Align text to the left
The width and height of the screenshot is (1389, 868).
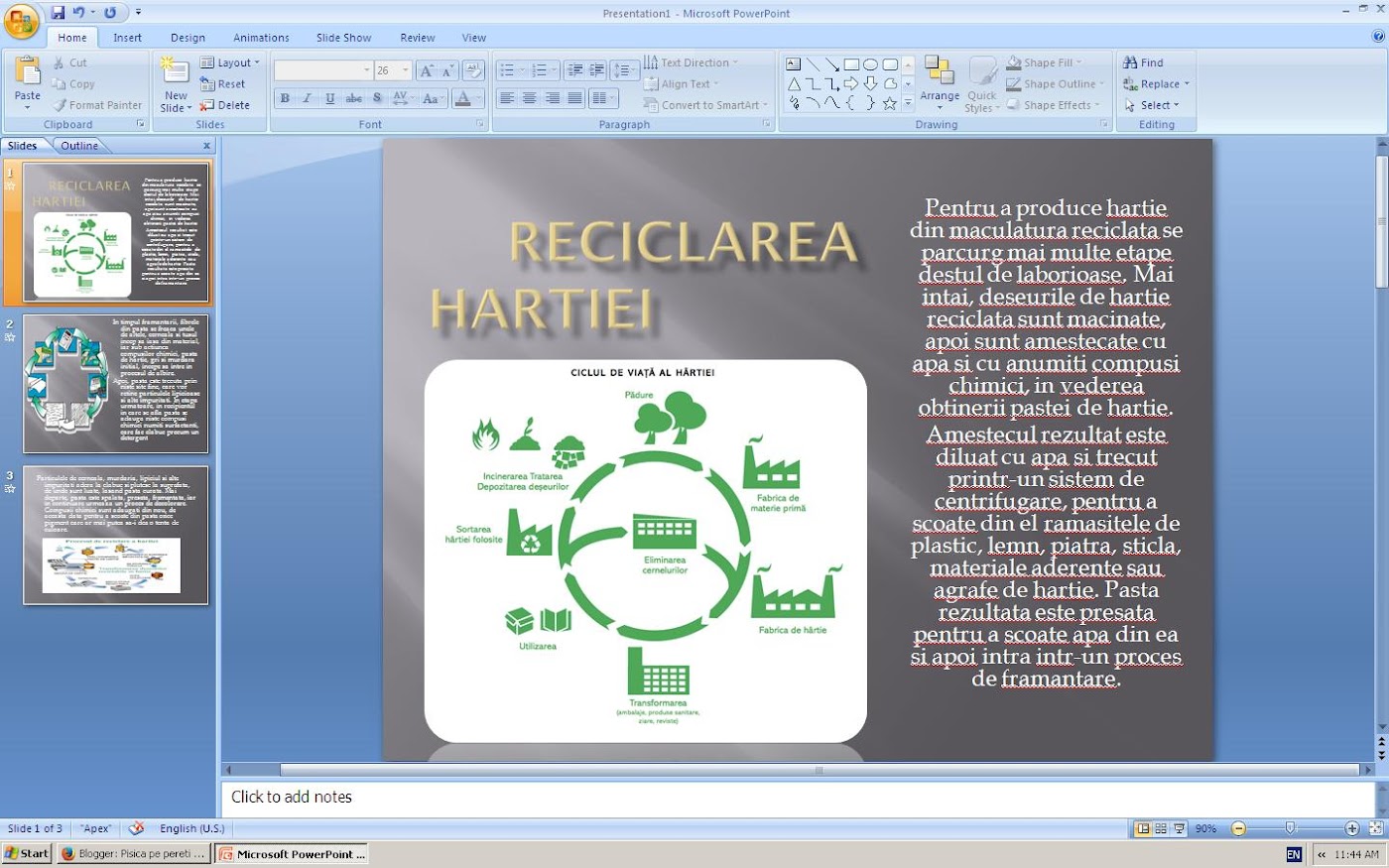click(507, 98)
